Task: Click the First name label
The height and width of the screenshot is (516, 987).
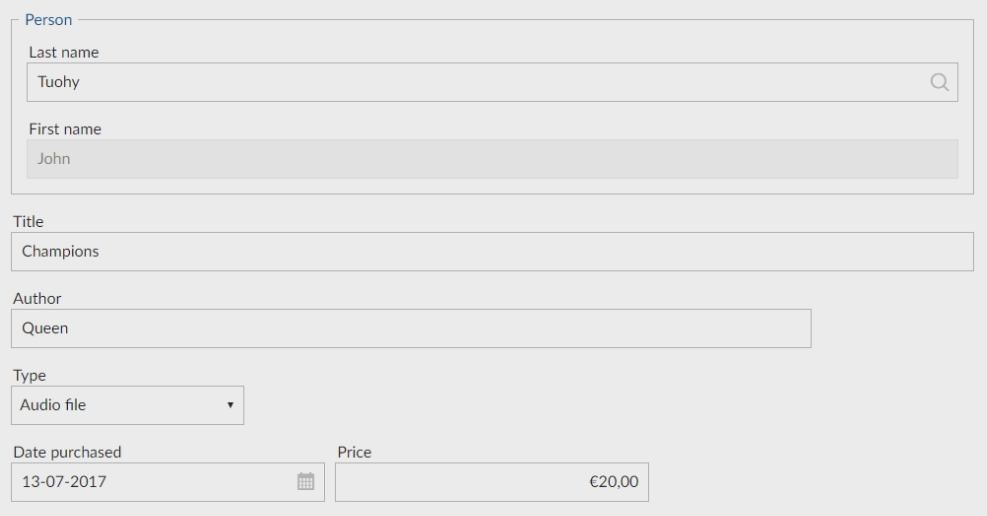Action: click(63, 129)
